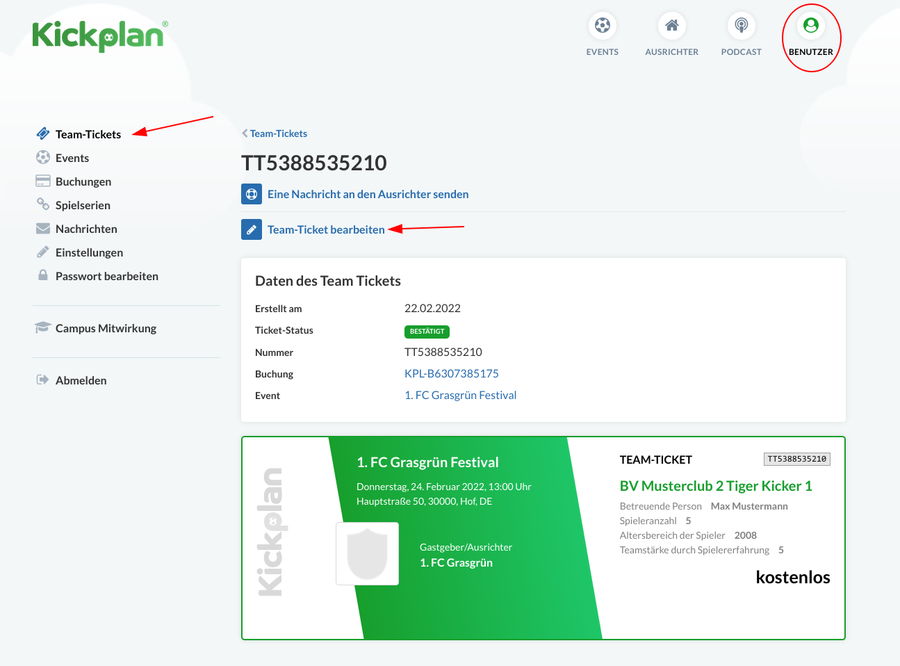Click team name BV Musterclub 2 Tiger Kicker 1
The image size is (900, 666).
(x=716, y=486)
